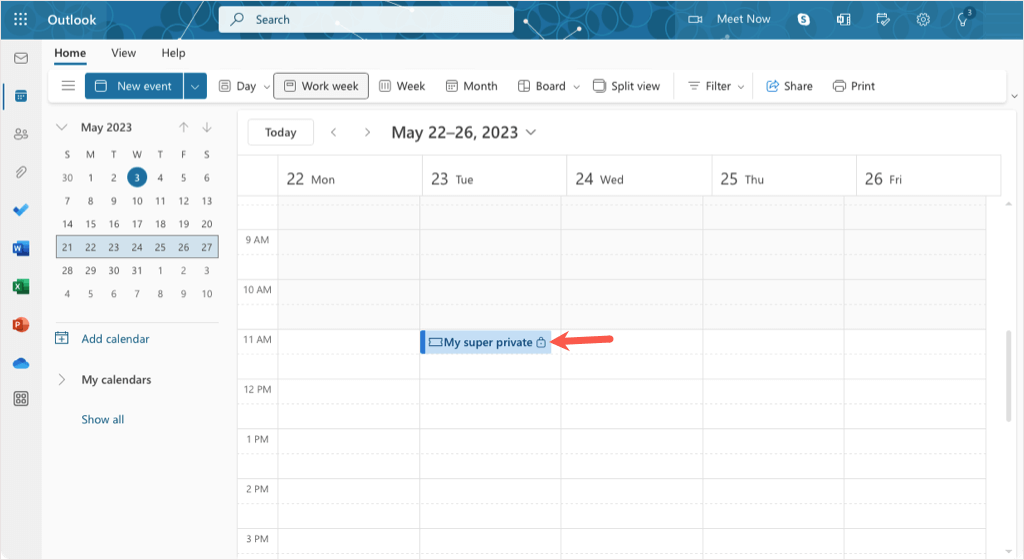1024x560 pixels.
Task: Open More apps icon in sidebar
Action: (x=21, y=399)
